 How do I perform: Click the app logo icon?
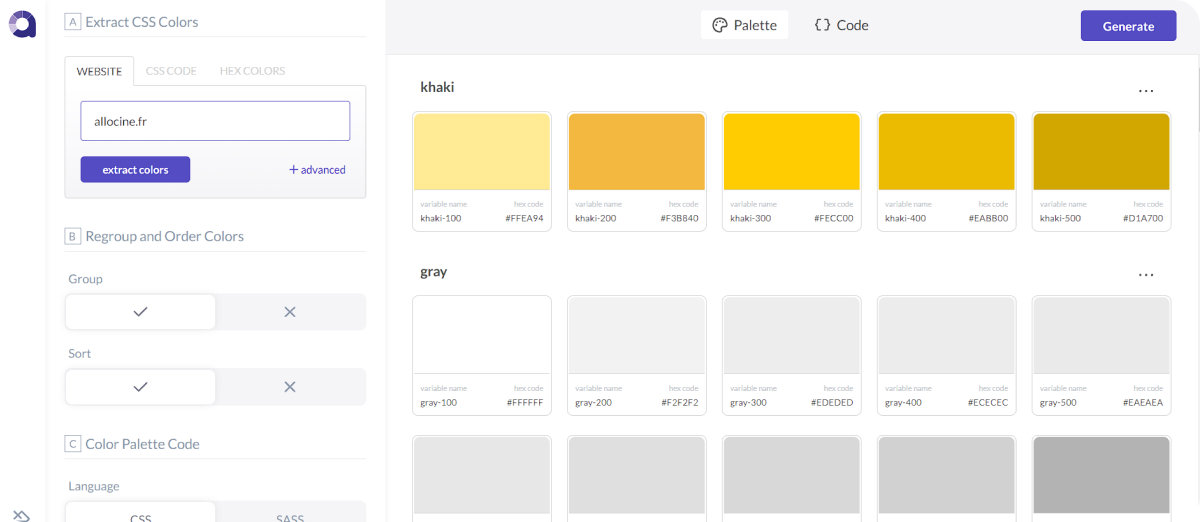(x=22, y=25)
